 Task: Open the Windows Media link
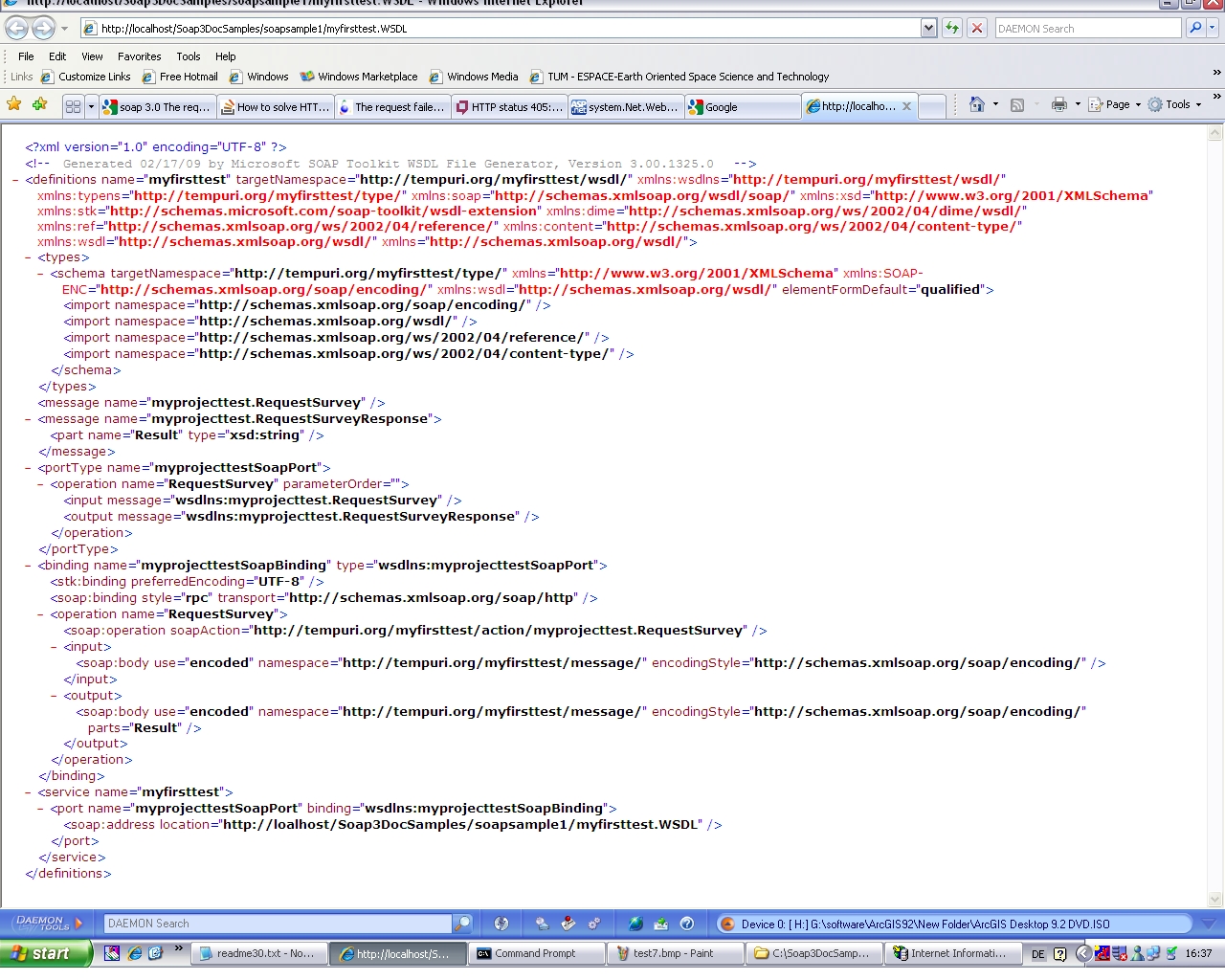click(x=474, y=77)
